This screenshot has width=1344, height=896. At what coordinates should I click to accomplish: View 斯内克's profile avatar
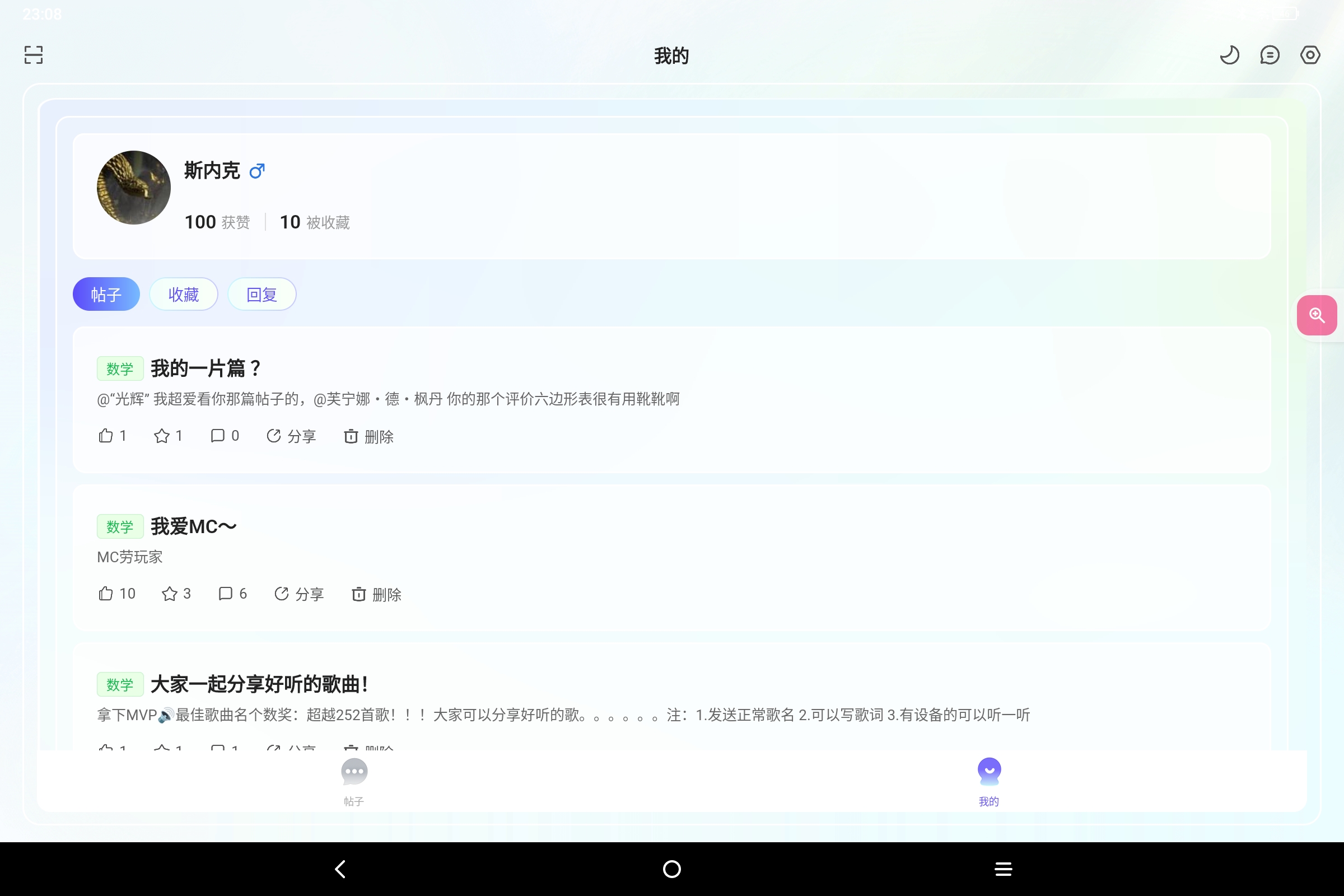point(133,188)
